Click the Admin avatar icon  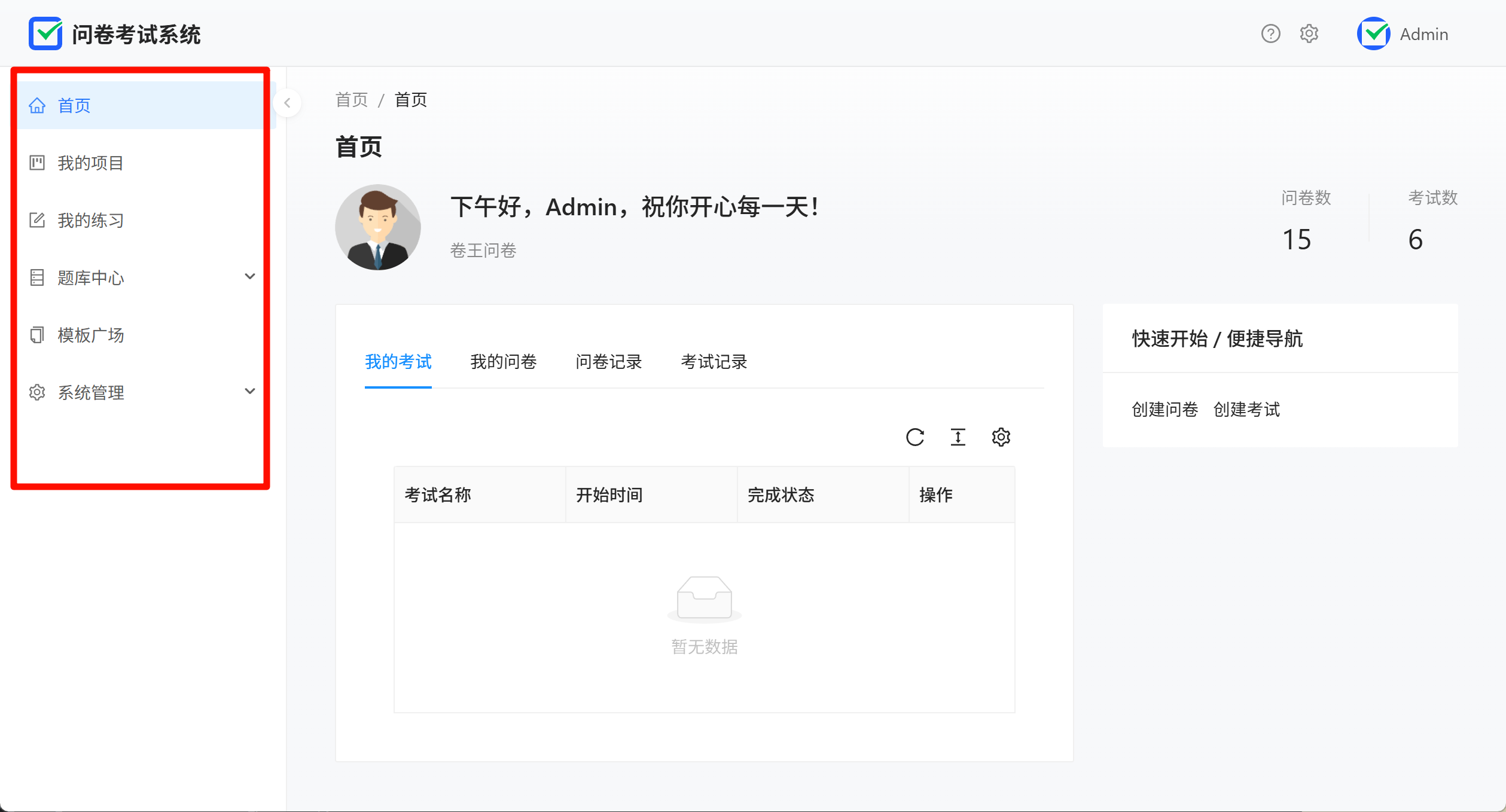tap(1374, 33)
